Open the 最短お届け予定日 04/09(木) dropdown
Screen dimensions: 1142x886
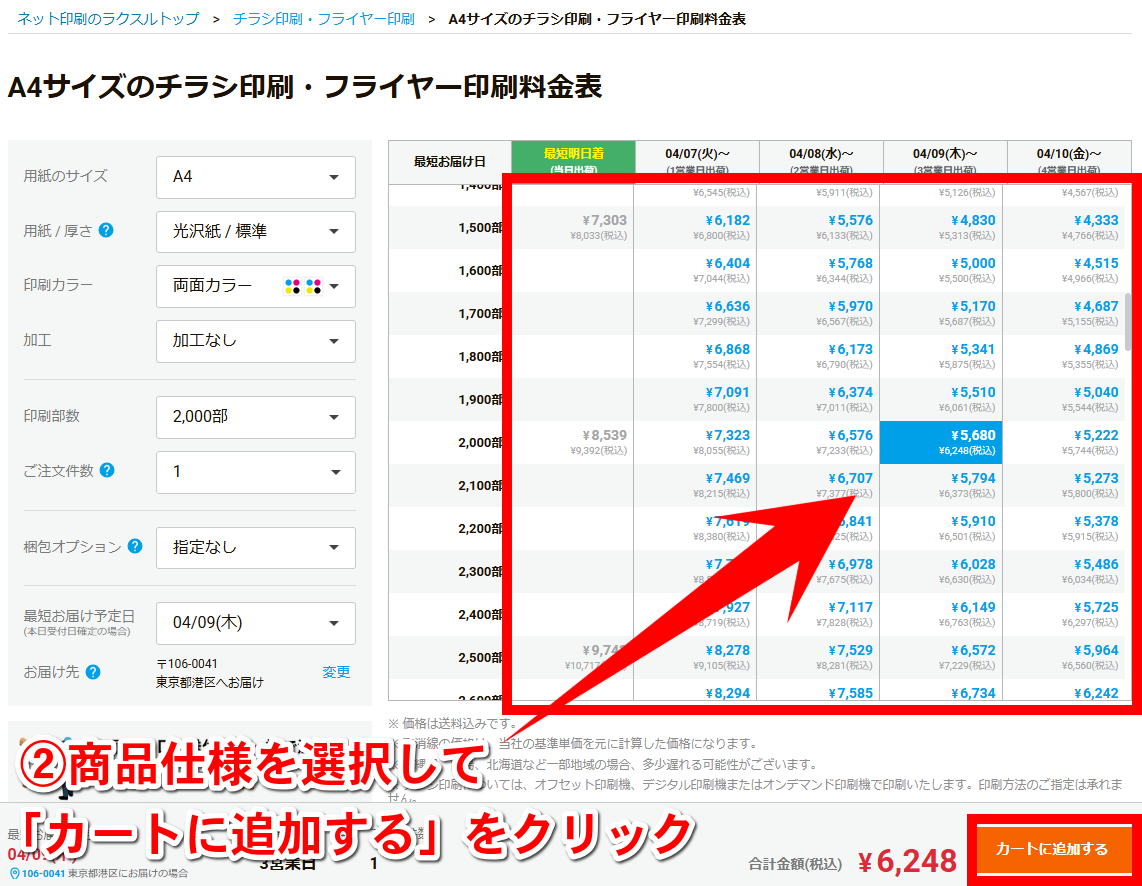(256, 623)
